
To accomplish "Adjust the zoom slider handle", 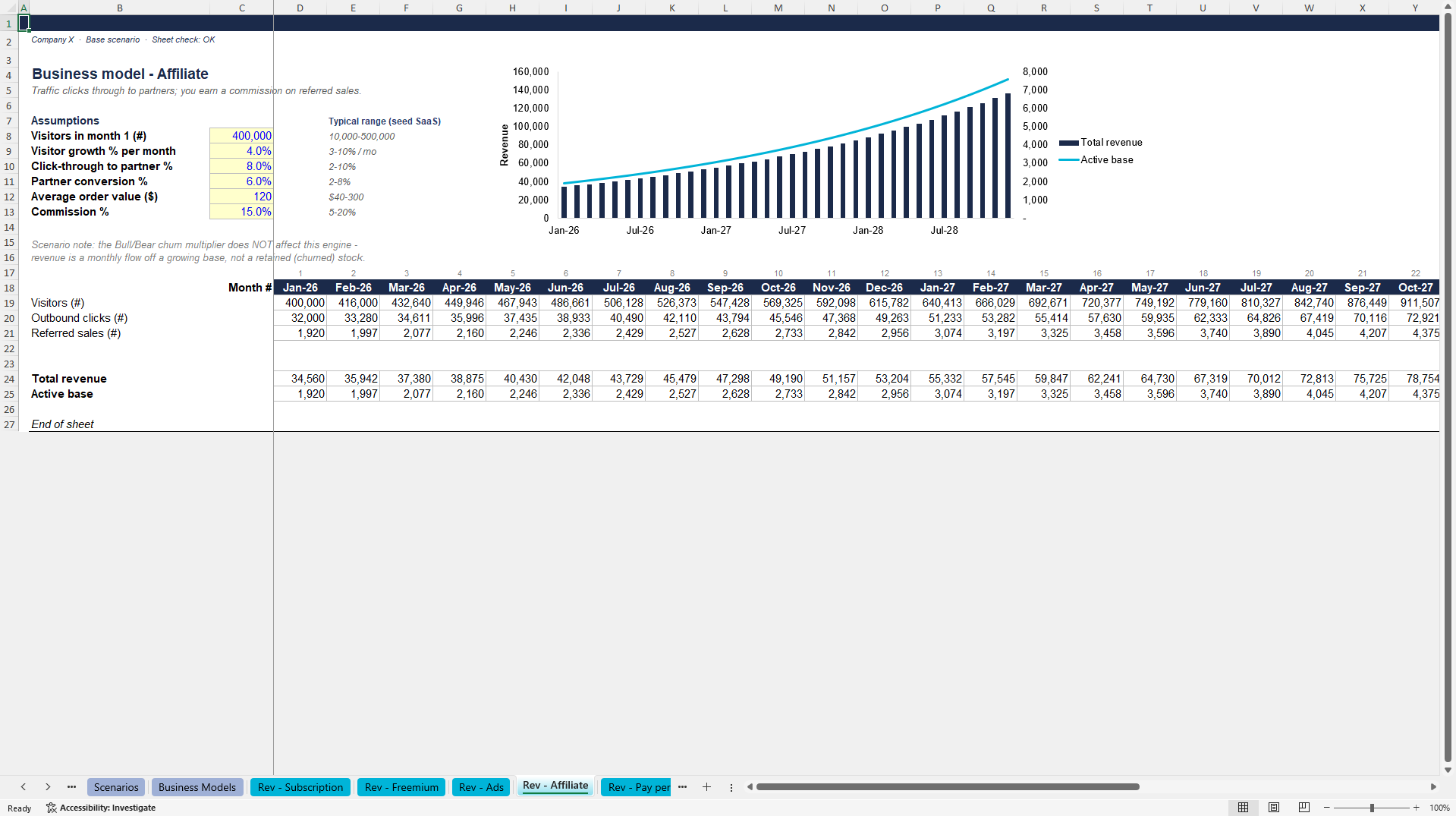I will 1372,808.
